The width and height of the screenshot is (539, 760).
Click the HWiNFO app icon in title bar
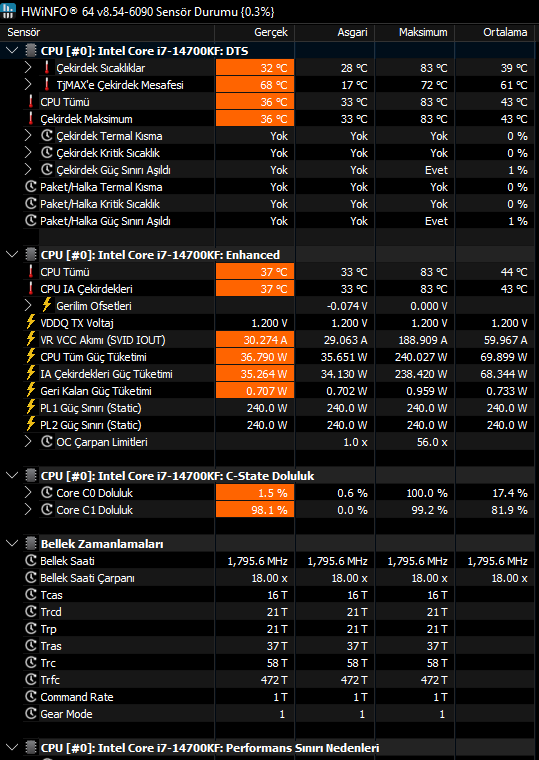click(x=9, y=11)
